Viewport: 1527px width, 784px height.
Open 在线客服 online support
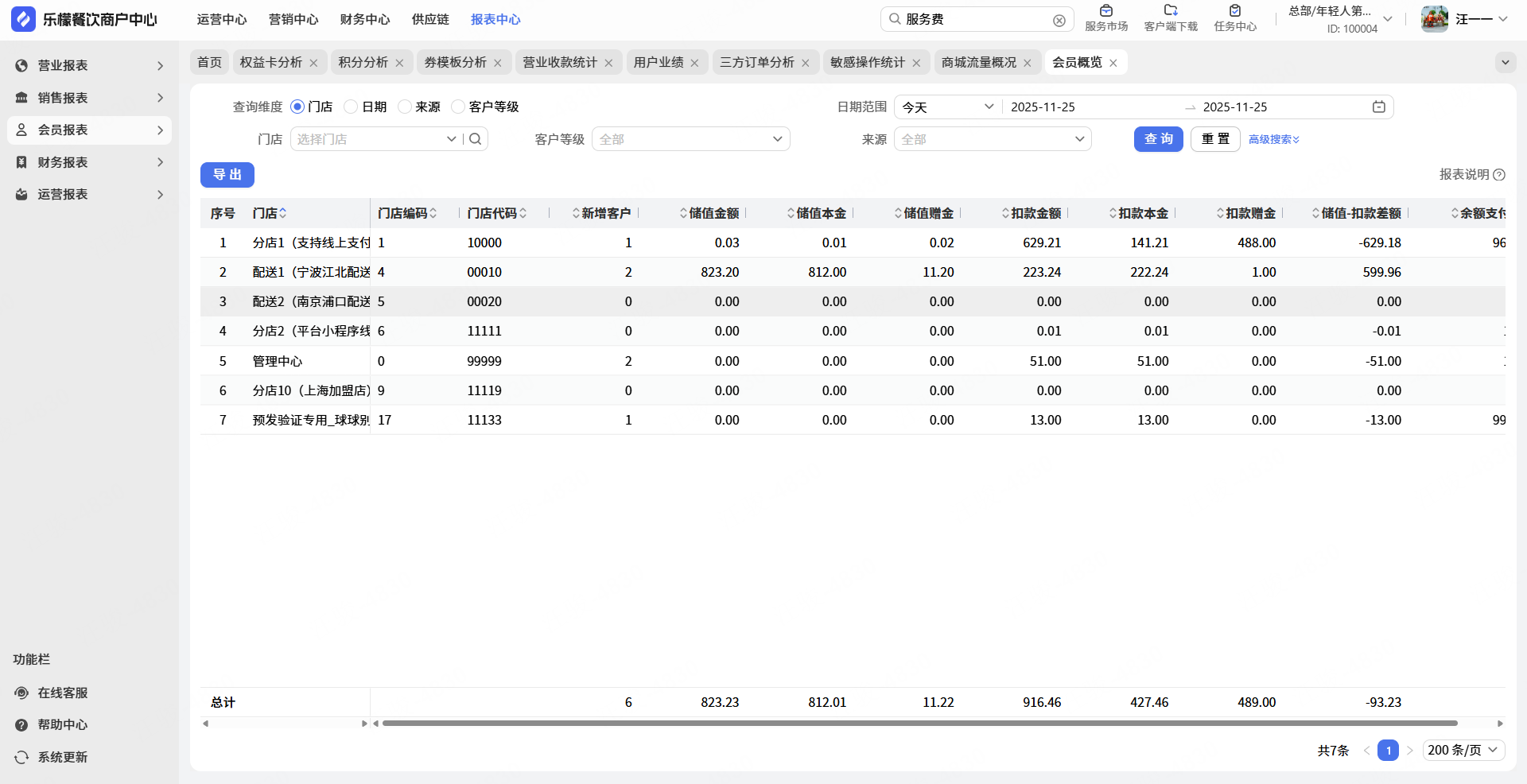click(x=62, y=693)
